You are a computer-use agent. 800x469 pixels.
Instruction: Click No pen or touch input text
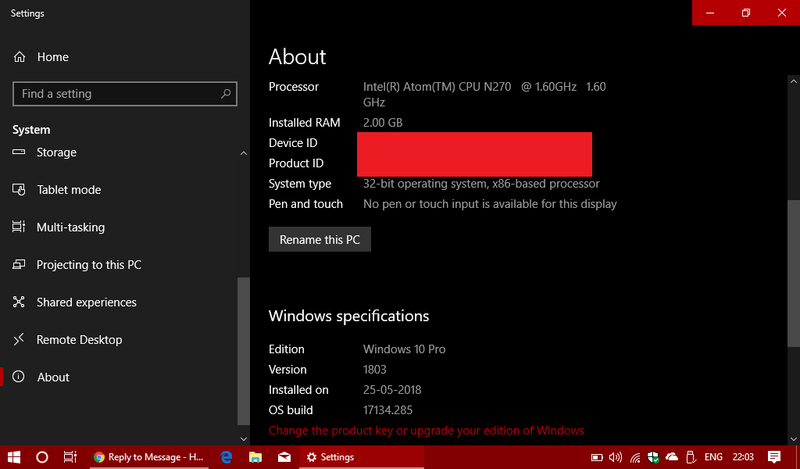490,204
